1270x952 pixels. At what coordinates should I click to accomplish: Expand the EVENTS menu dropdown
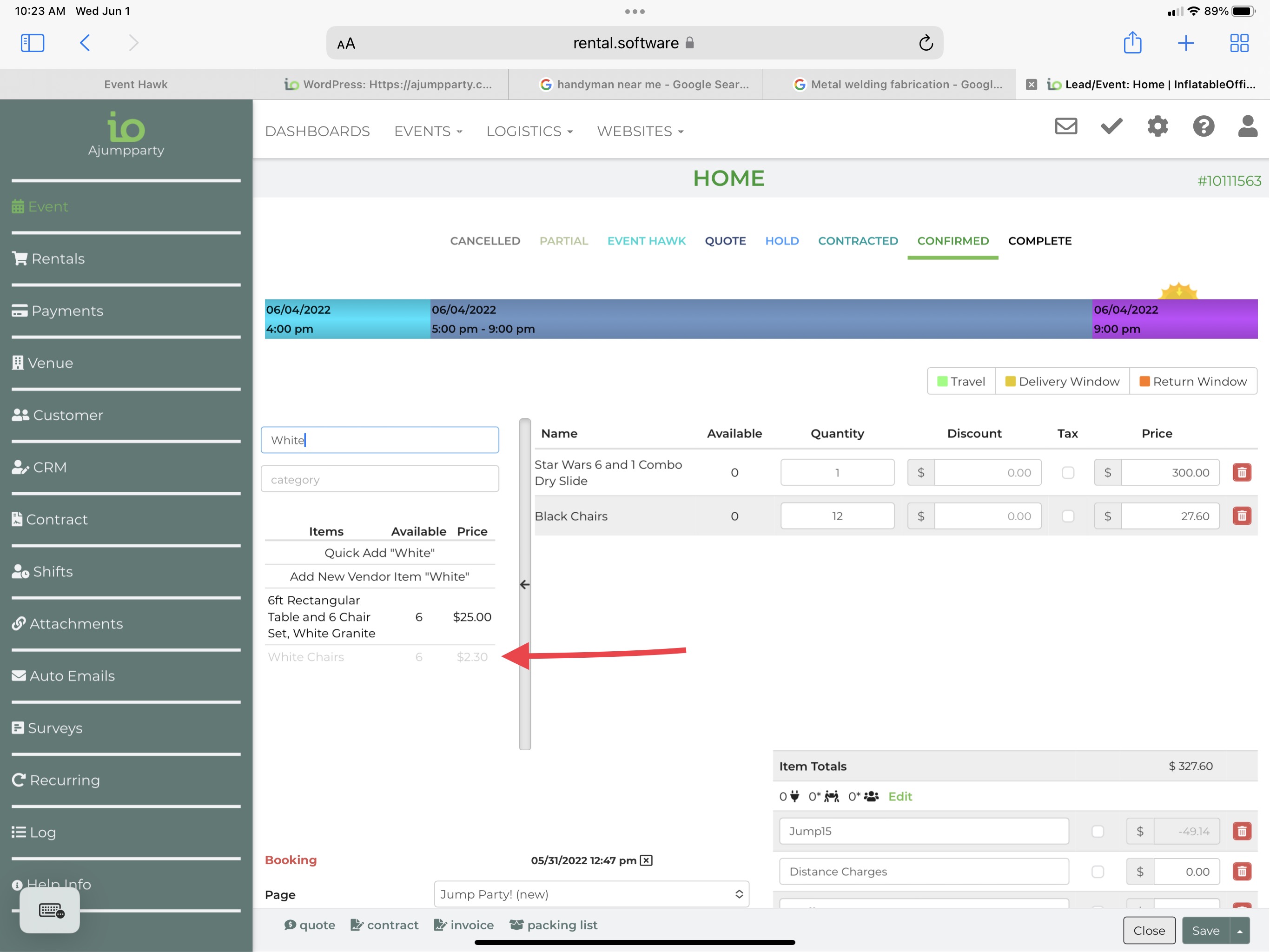428,132
